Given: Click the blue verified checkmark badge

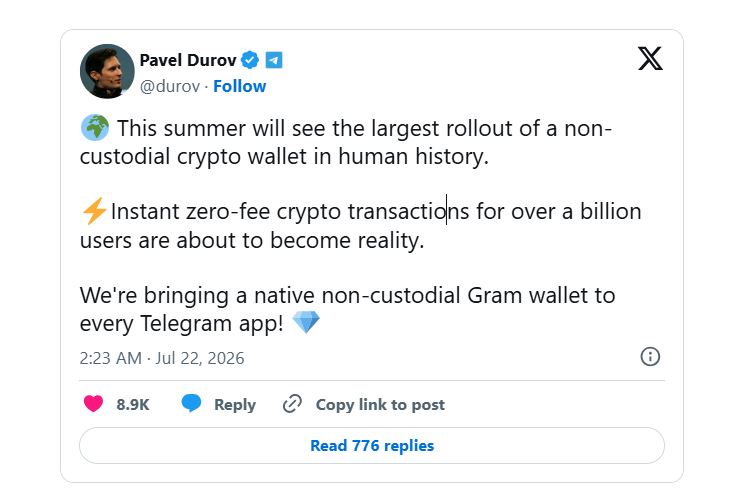Looking at the screenshot, I should pyautogui.click(x=250, y=60).
